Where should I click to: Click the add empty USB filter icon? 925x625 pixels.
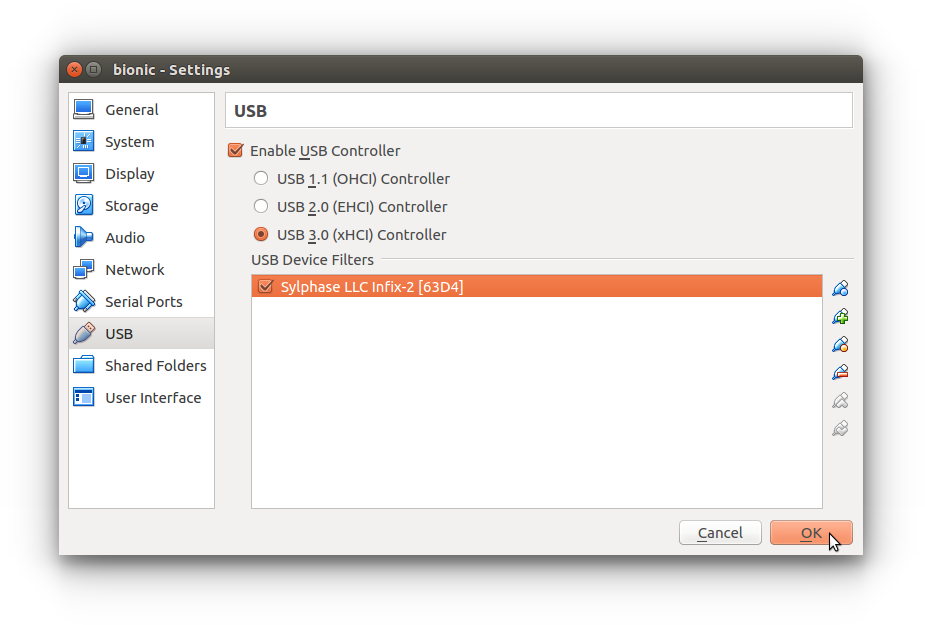[x=840, y=289]
